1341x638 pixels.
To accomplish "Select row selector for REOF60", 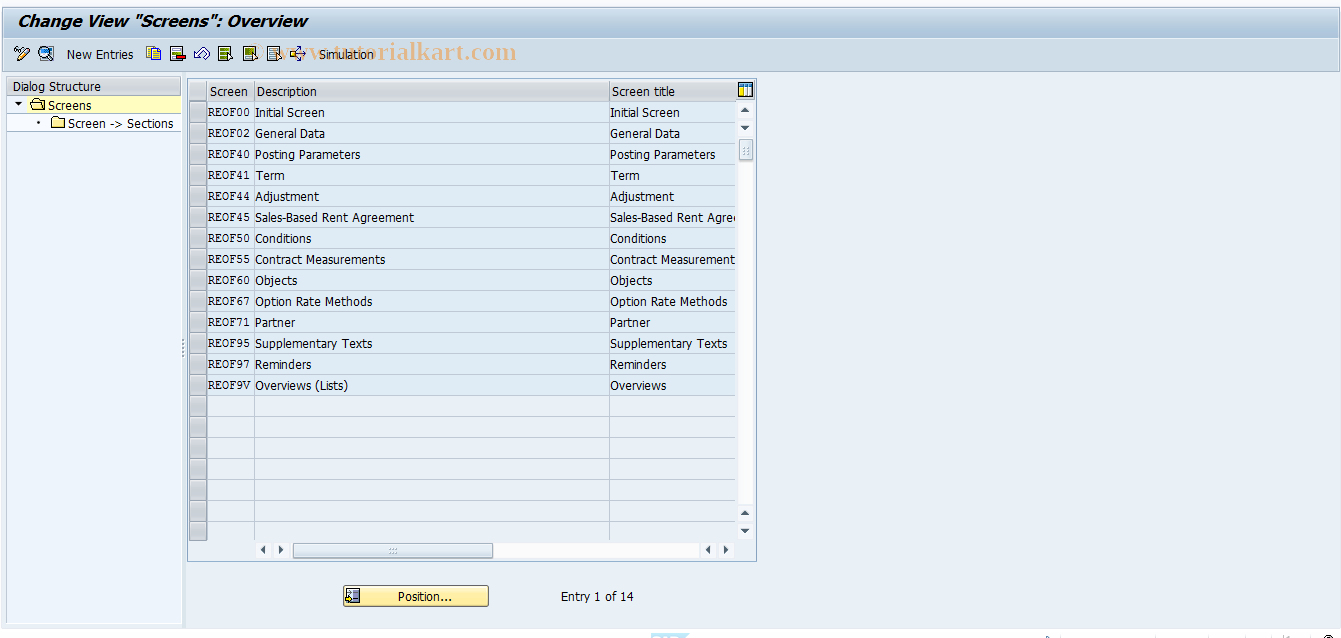I will coord(198,280).
